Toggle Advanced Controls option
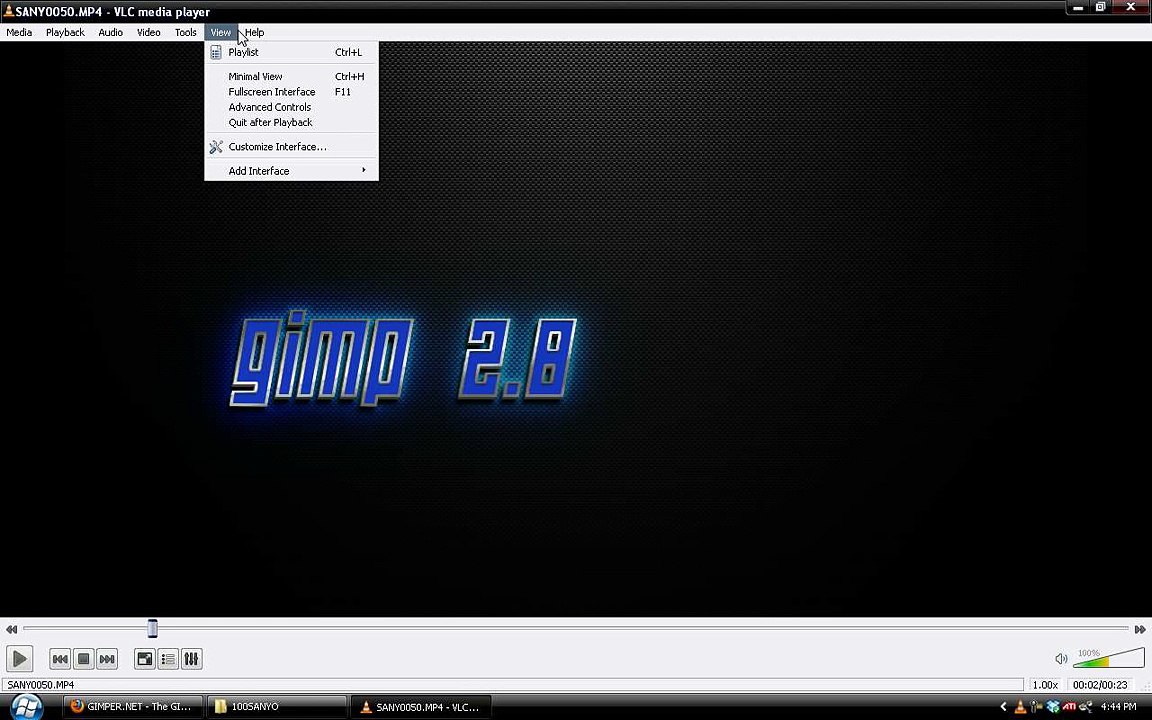Screen dimensions: 1152x720 (x=292, y=107)
